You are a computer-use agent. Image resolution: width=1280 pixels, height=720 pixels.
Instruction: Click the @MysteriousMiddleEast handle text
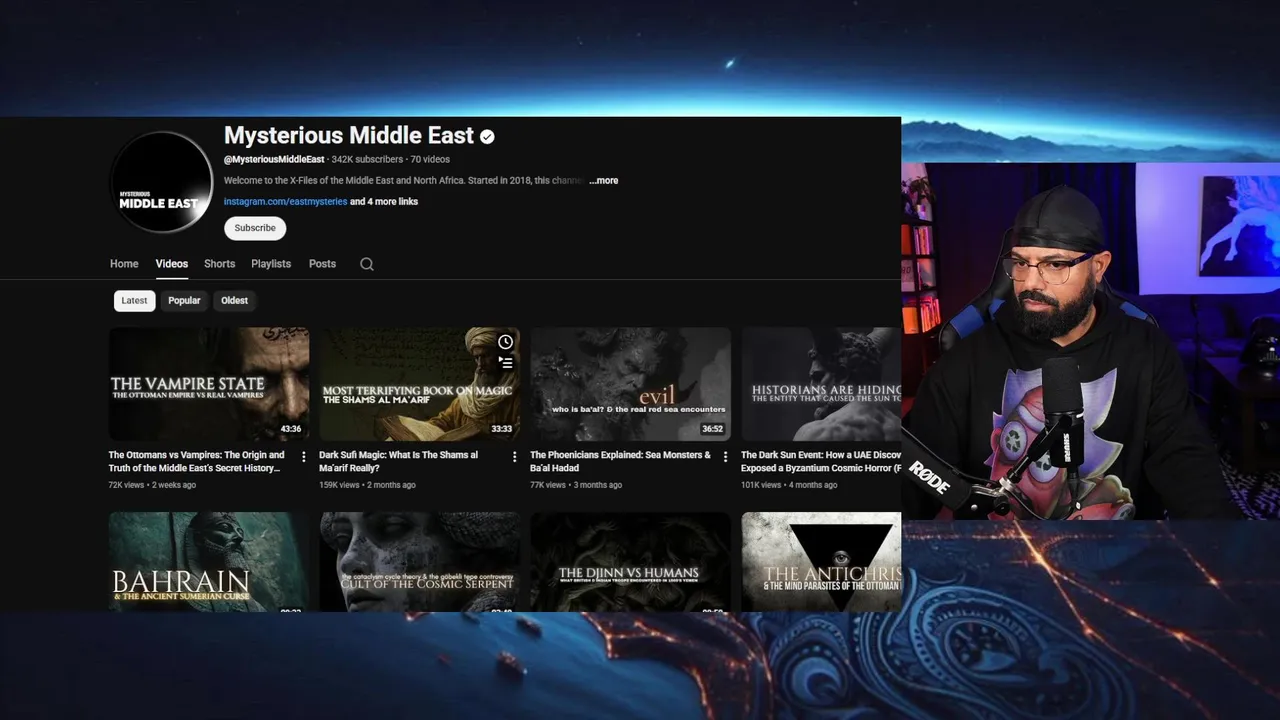274,160
